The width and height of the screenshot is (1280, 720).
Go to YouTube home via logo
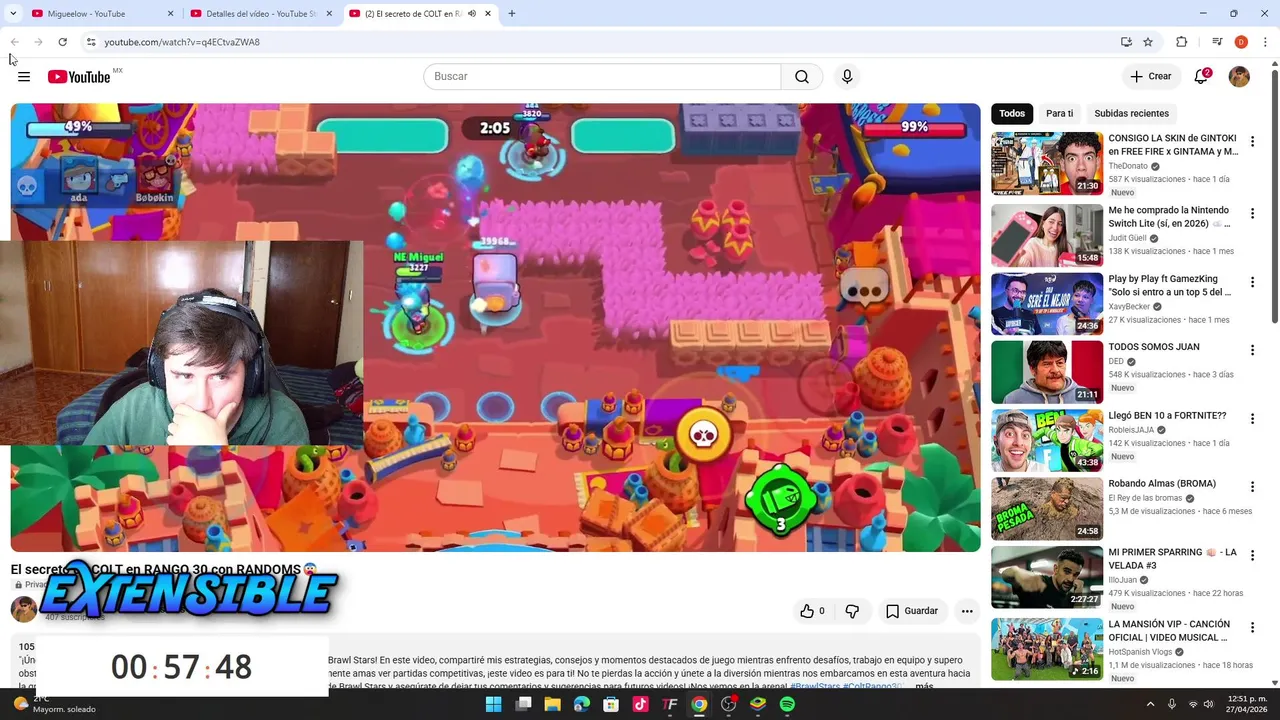point(79,77)
